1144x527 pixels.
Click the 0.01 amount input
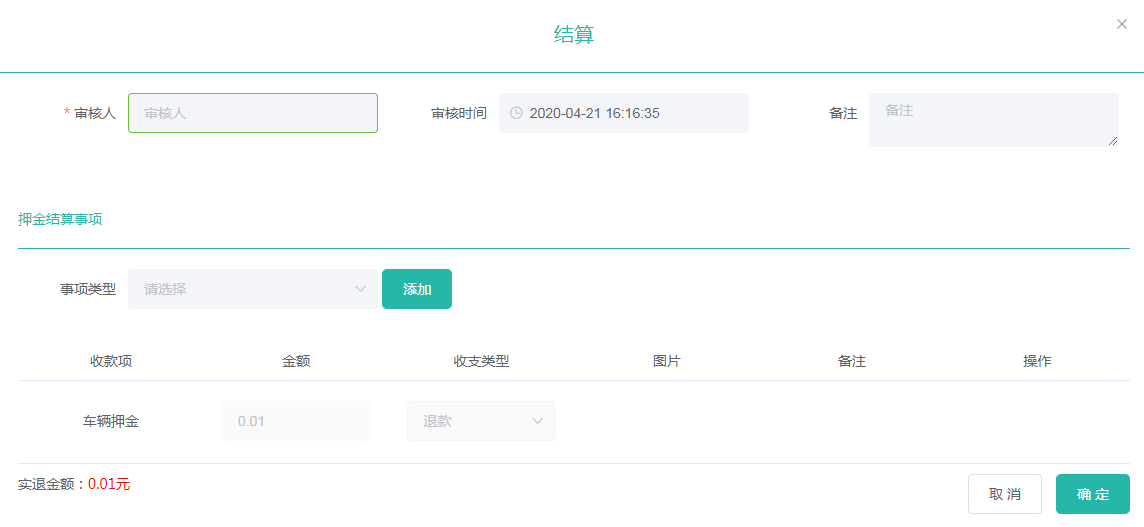(296, 421)
